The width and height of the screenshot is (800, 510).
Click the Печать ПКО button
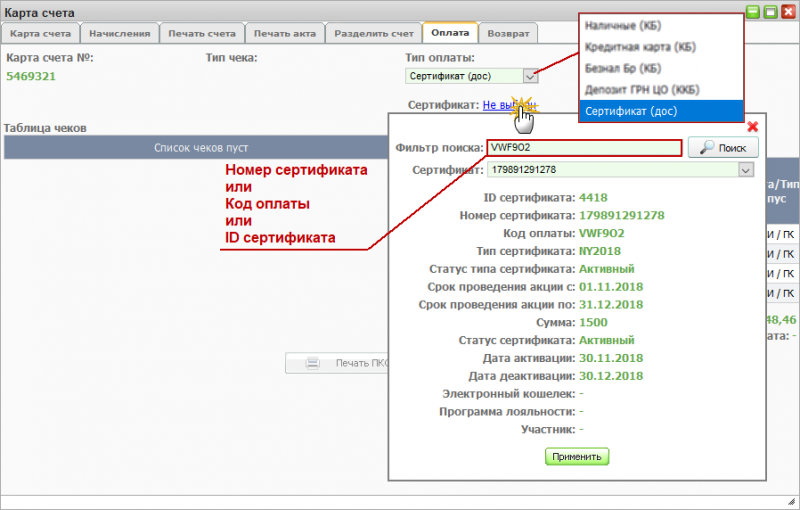(337, 363)
